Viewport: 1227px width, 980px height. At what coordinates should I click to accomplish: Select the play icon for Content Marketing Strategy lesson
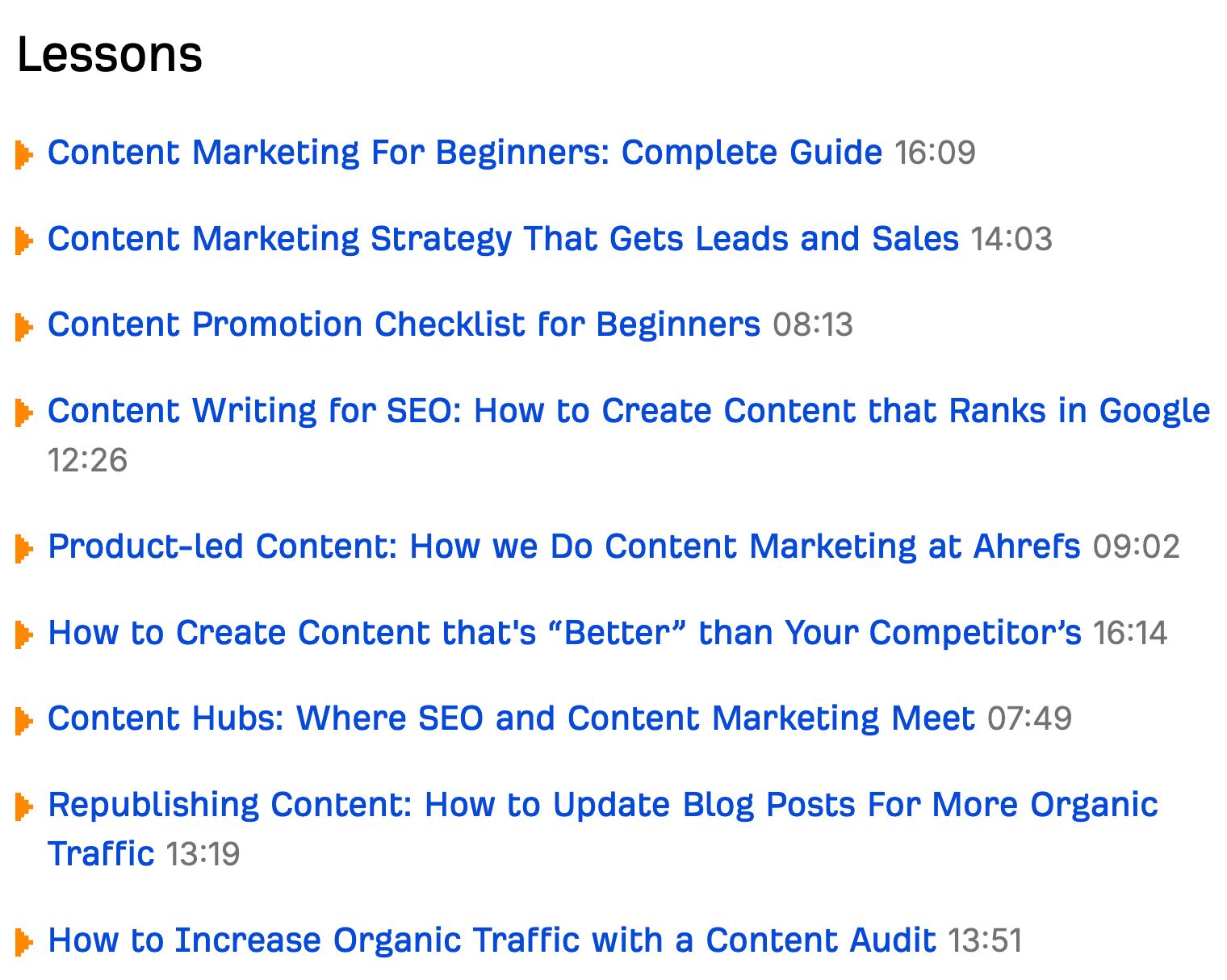point(24,240)
